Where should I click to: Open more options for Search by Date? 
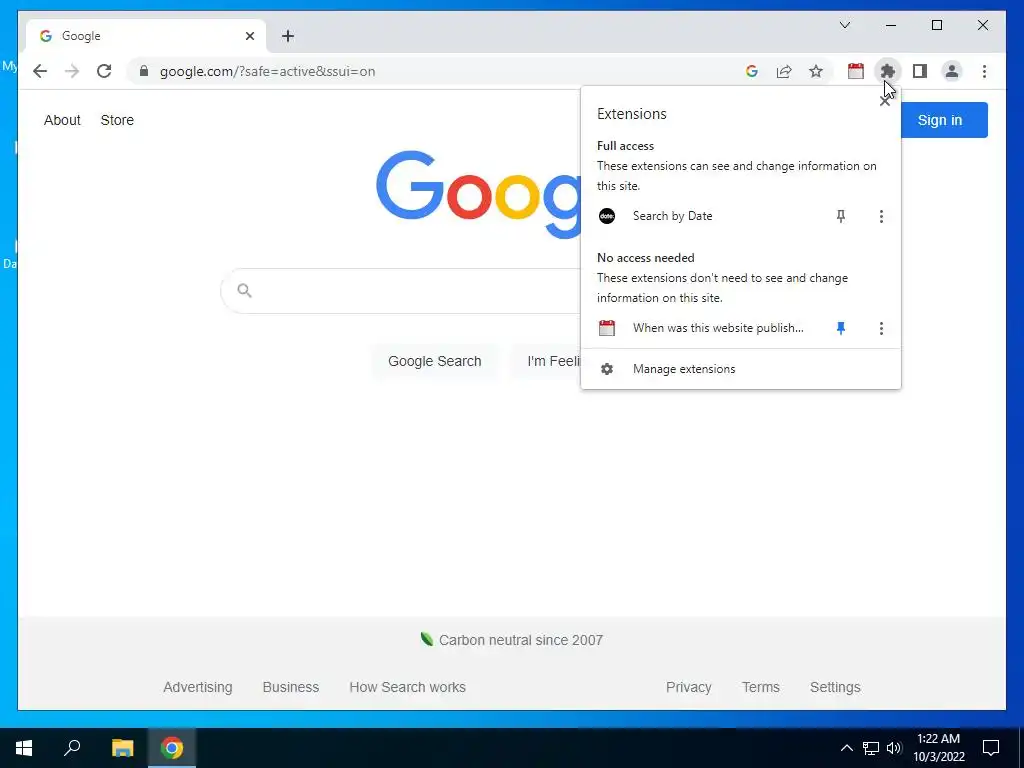881,216
